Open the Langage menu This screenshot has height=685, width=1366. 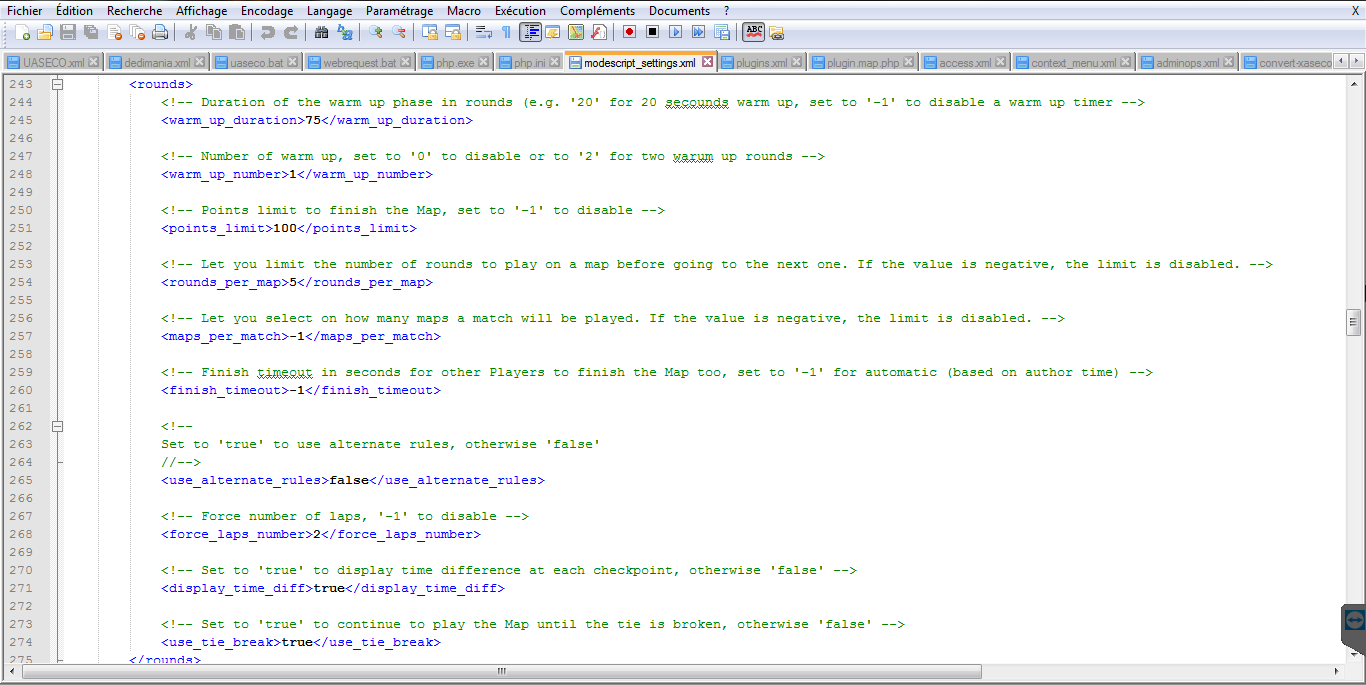coord(330,10)
